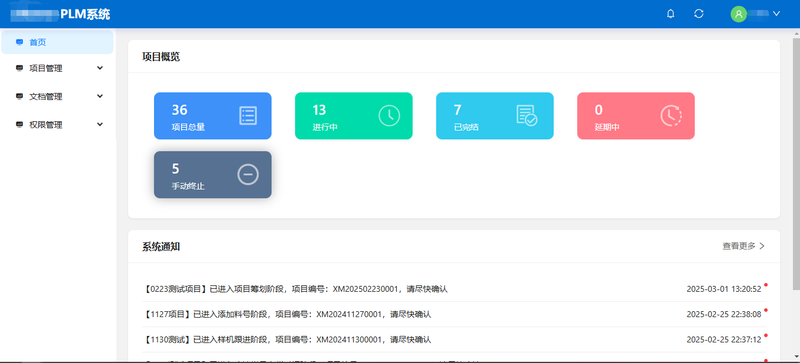The height and width of the screenshot is (363, 800).
Task: Open the 延期中 red card
Action: tap(636, 116)
